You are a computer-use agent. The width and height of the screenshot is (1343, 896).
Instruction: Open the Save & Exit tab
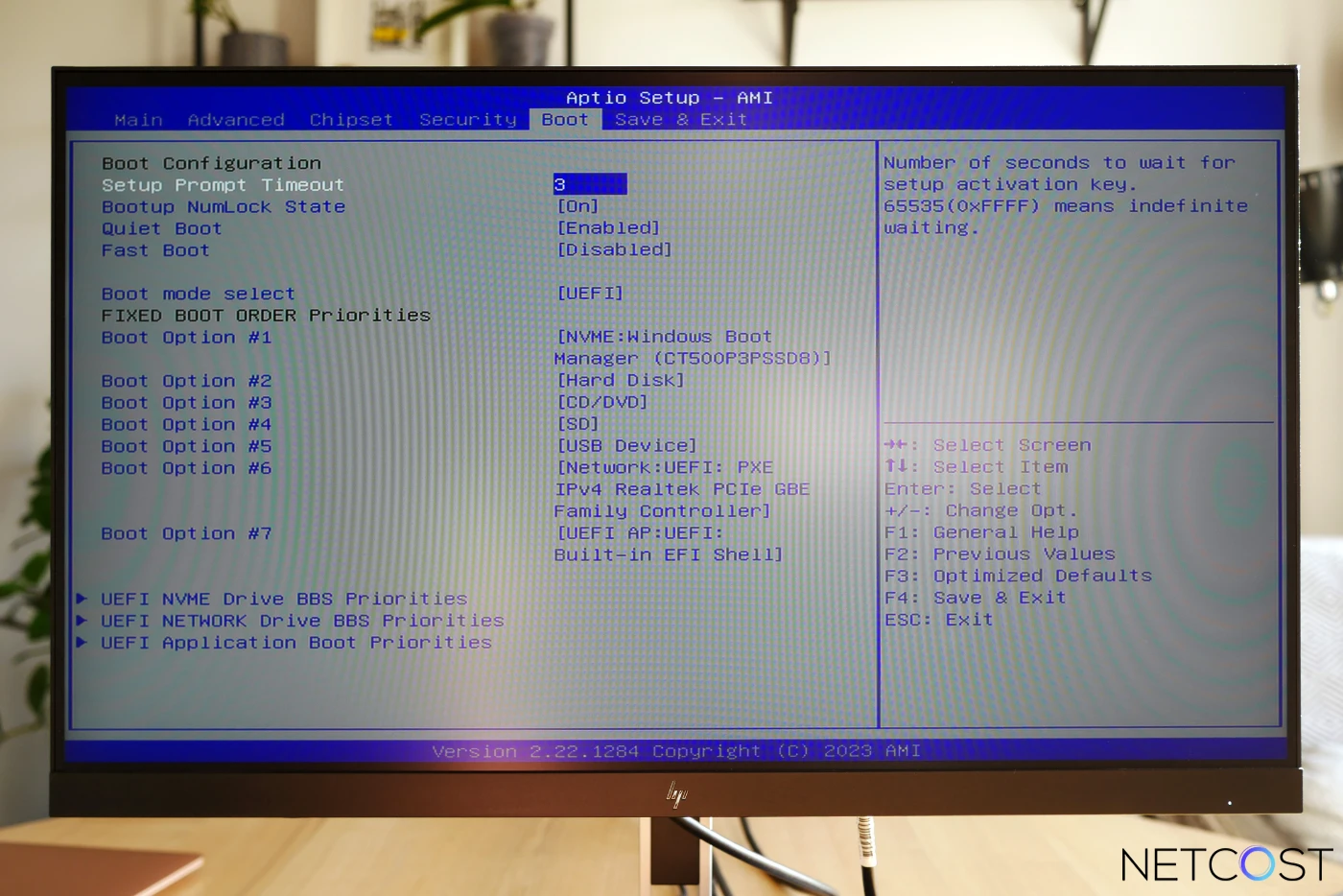(x=681, y=119)
